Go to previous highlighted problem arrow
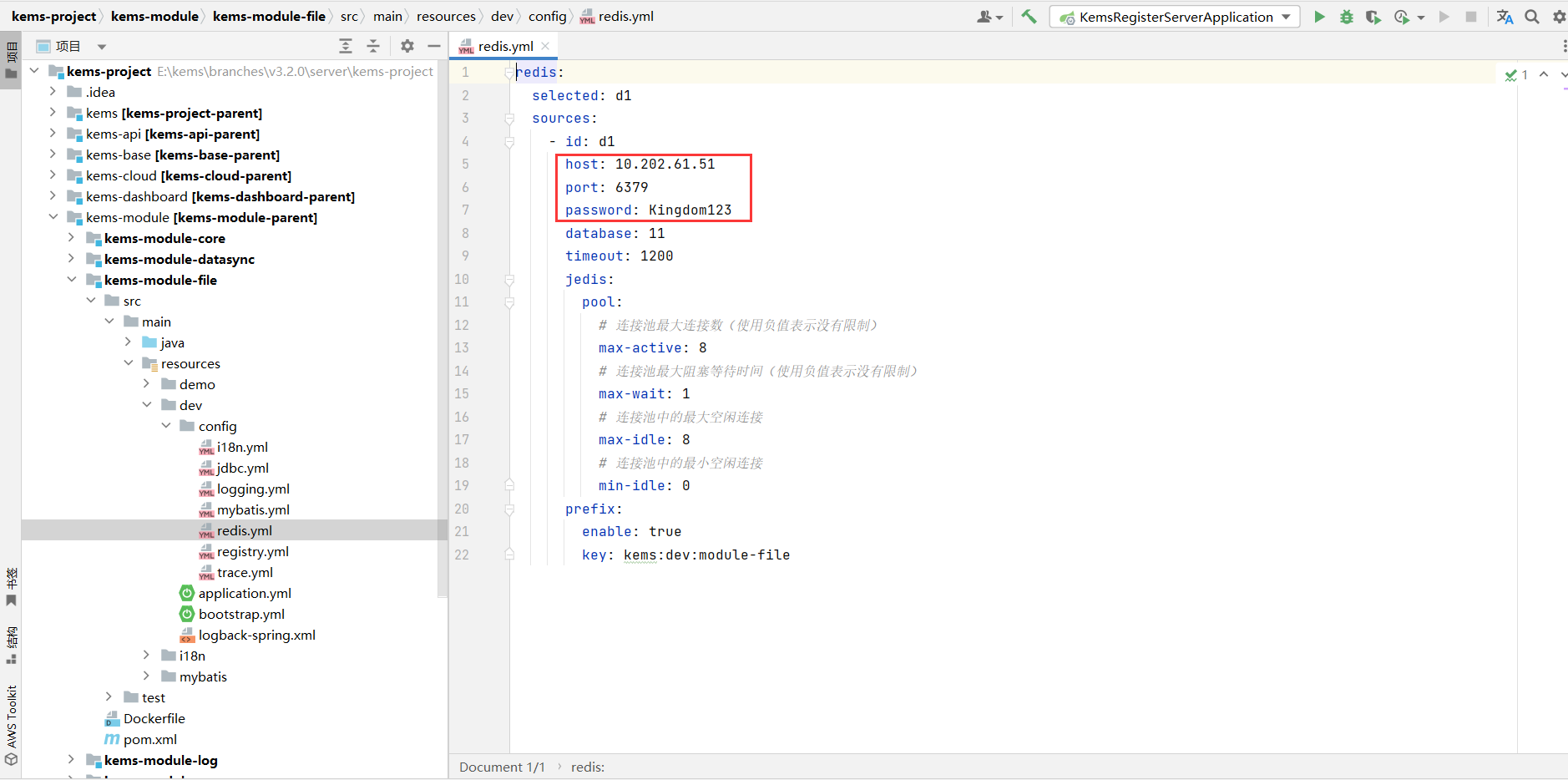Image resolution: width=1568 pixels, height=780 pixels. pos(1544,74)
